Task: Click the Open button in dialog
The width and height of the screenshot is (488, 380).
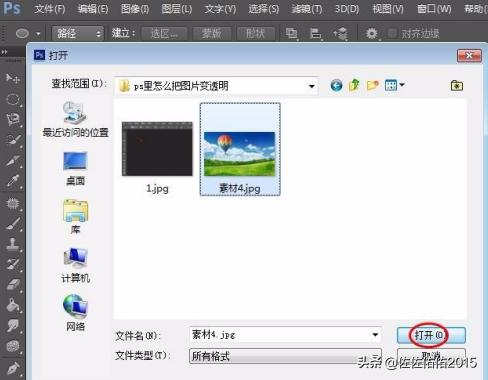Action: pos(431,335)
